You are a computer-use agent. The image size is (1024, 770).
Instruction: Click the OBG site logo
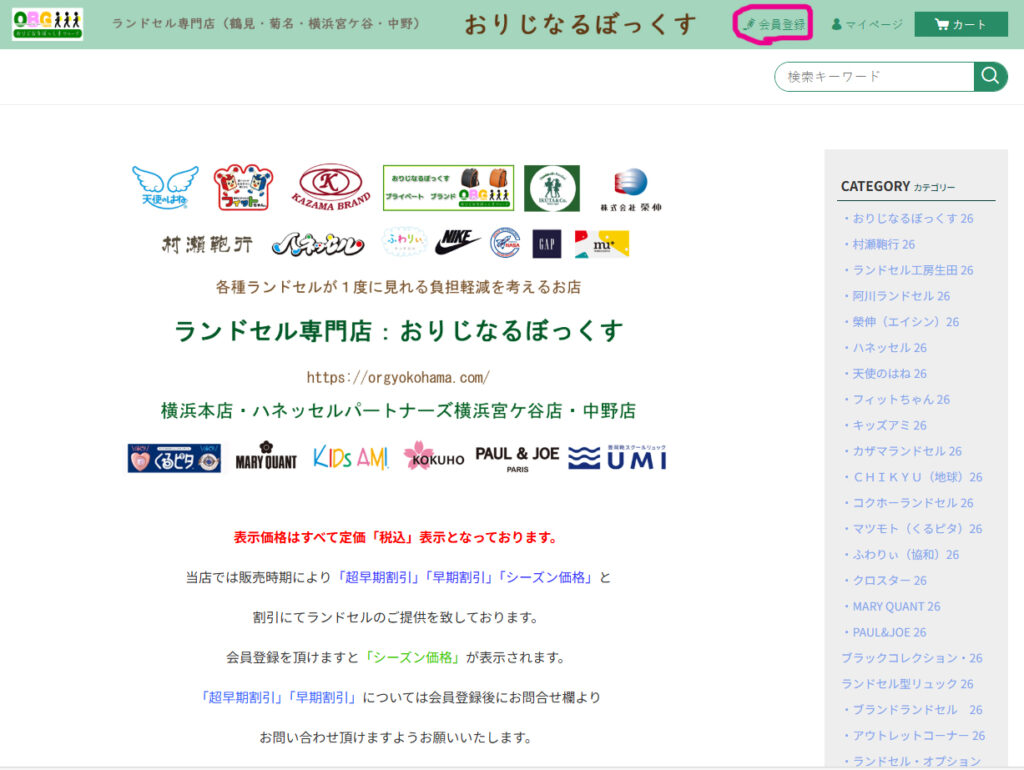[x=48, y=24]
